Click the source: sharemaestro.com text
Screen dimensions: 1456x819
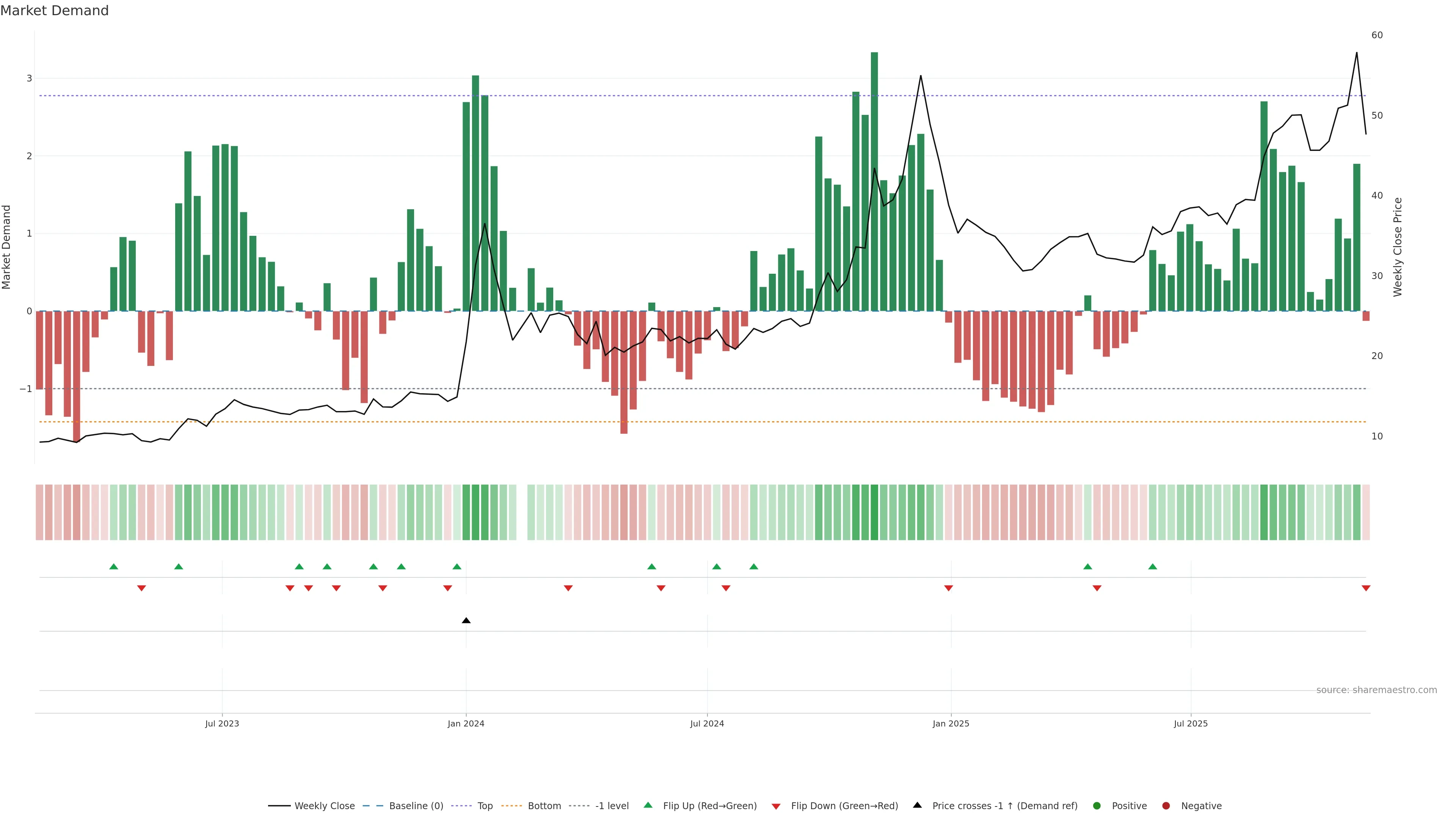pyautogui.click(x=1376, y=690)
